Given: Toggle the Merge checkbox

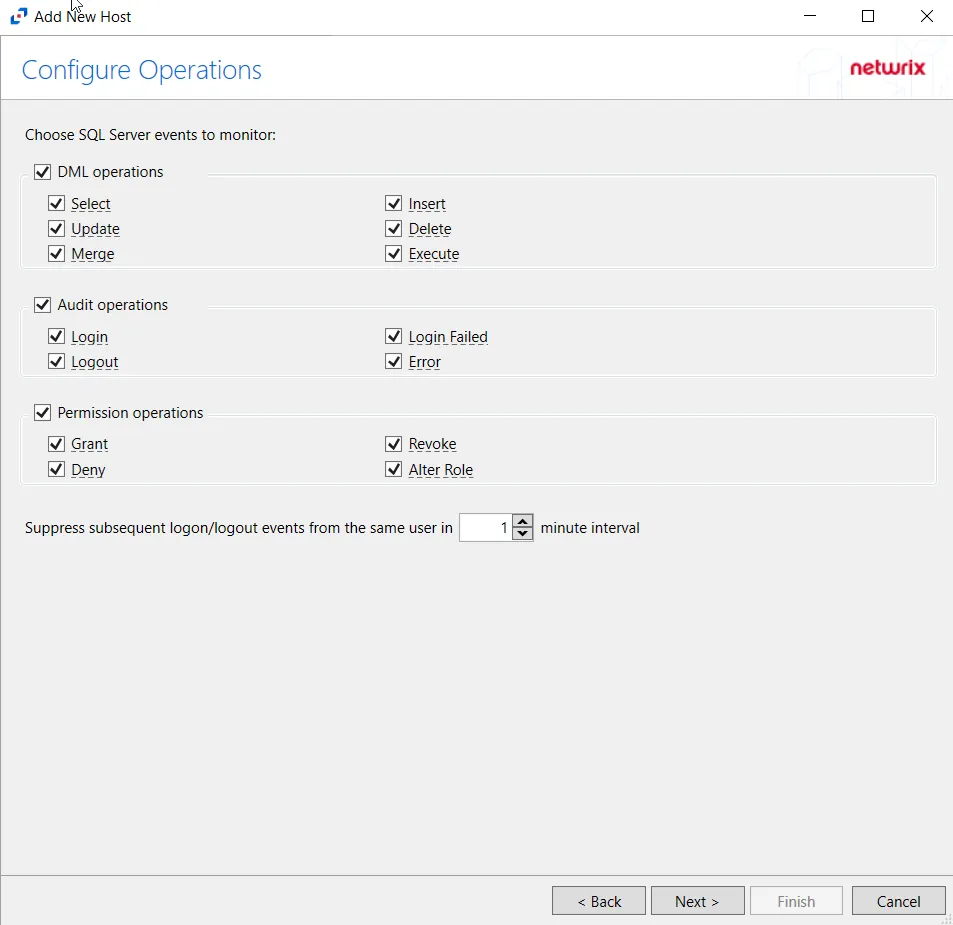Looking at the screenshot, I should click(56, 253).
